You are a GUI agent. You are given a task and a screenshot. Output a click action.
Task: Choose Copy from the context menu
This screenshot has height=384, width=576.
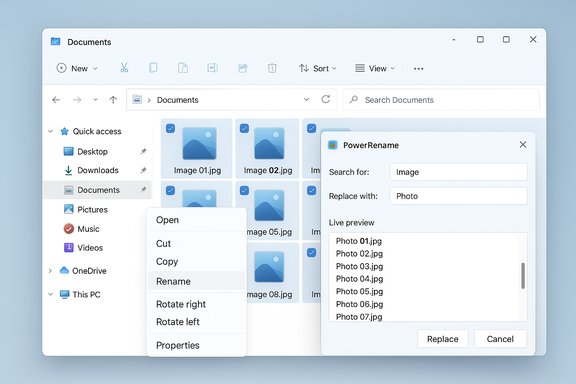pos(196,262)
